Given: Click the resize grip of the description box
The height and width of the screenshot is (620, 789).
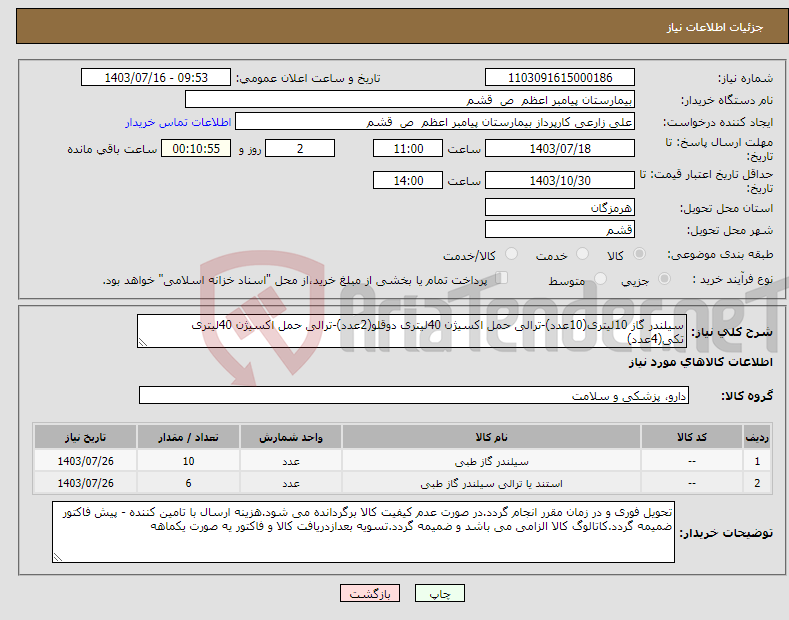Looking at the screenshot, I should point(143,342).
